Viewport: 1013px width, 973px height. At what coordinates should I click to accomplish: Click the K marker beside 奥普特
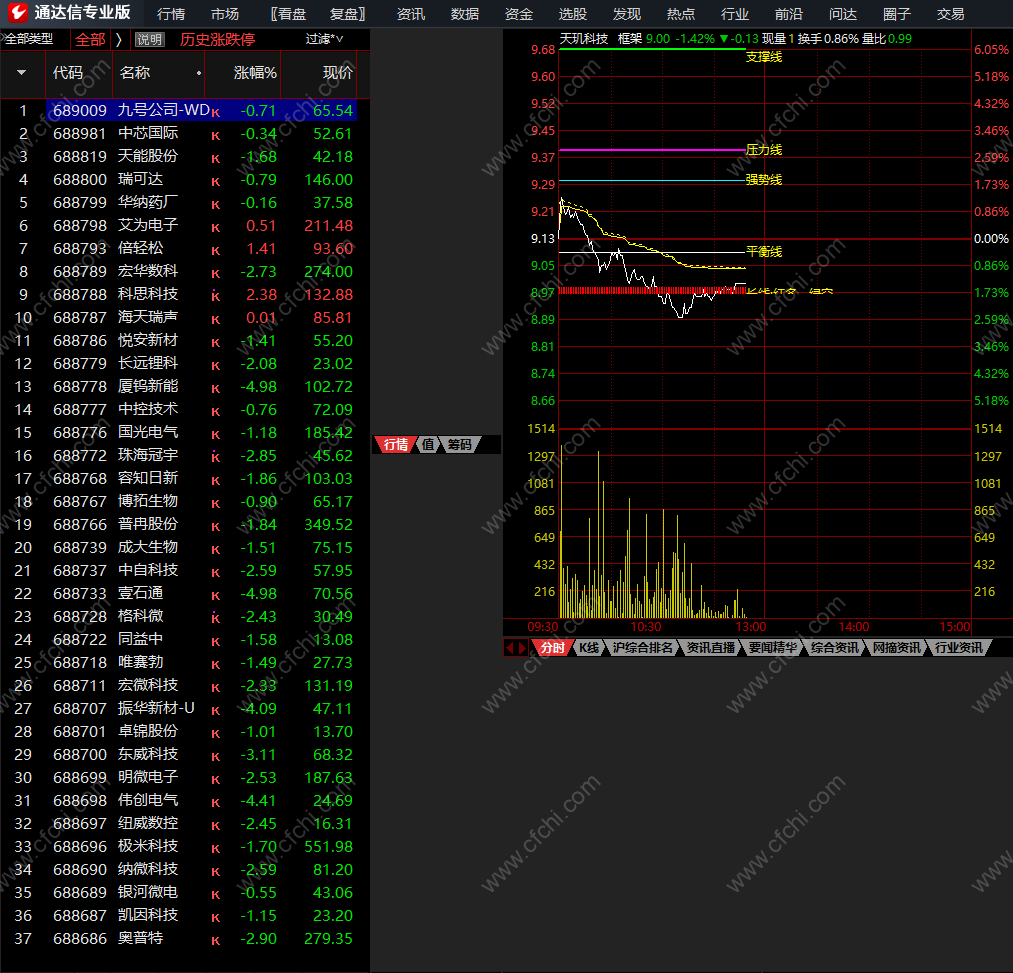coord(216,941)
